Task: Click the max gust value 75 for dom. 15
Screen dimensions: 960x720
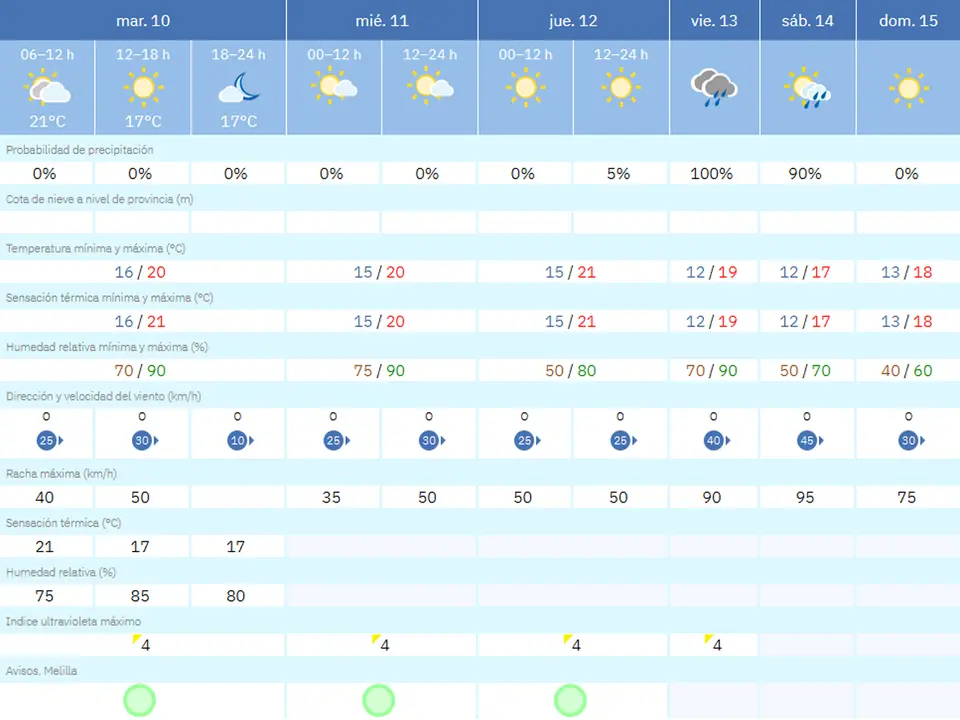Action: point(907,497)
